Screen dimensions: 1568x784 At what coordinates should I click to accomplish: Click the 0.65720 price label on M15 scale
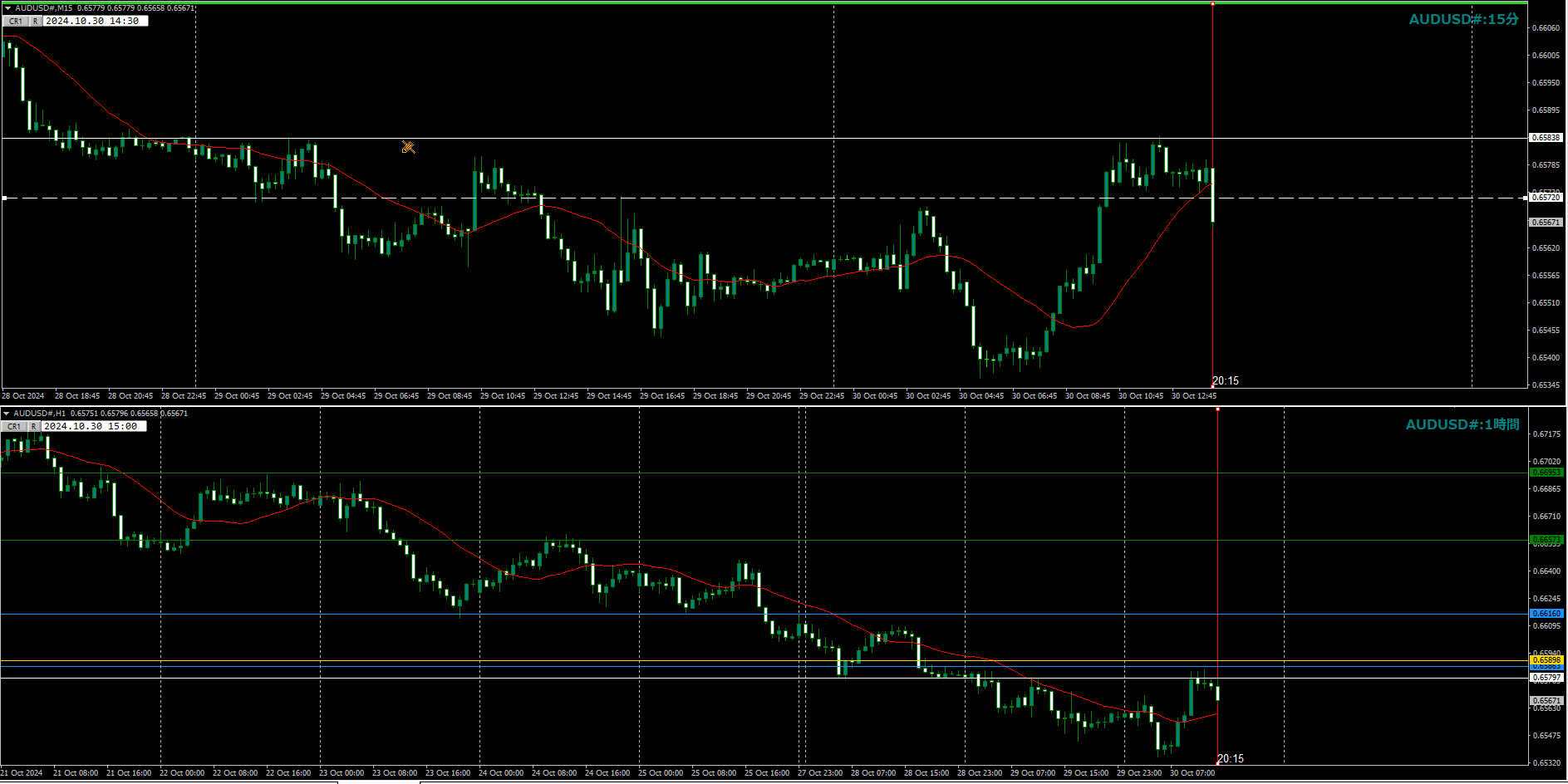pyautogui.click(x=1546, y=198)
